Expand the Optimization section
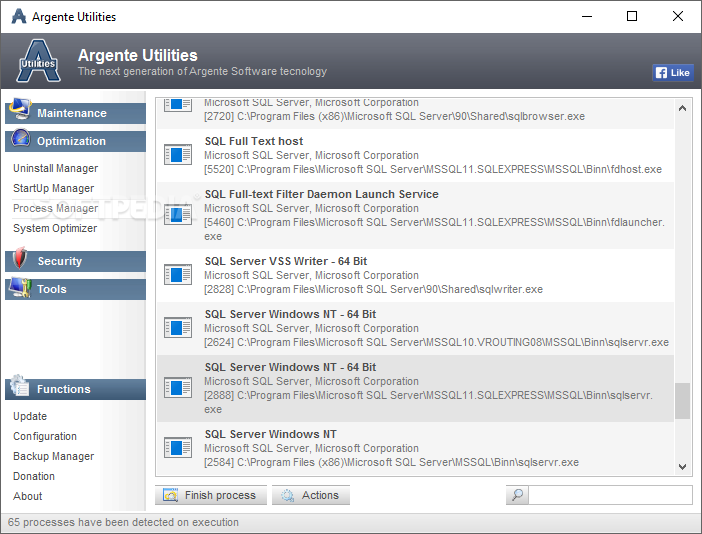702x534 pixels. coord(75,141)
